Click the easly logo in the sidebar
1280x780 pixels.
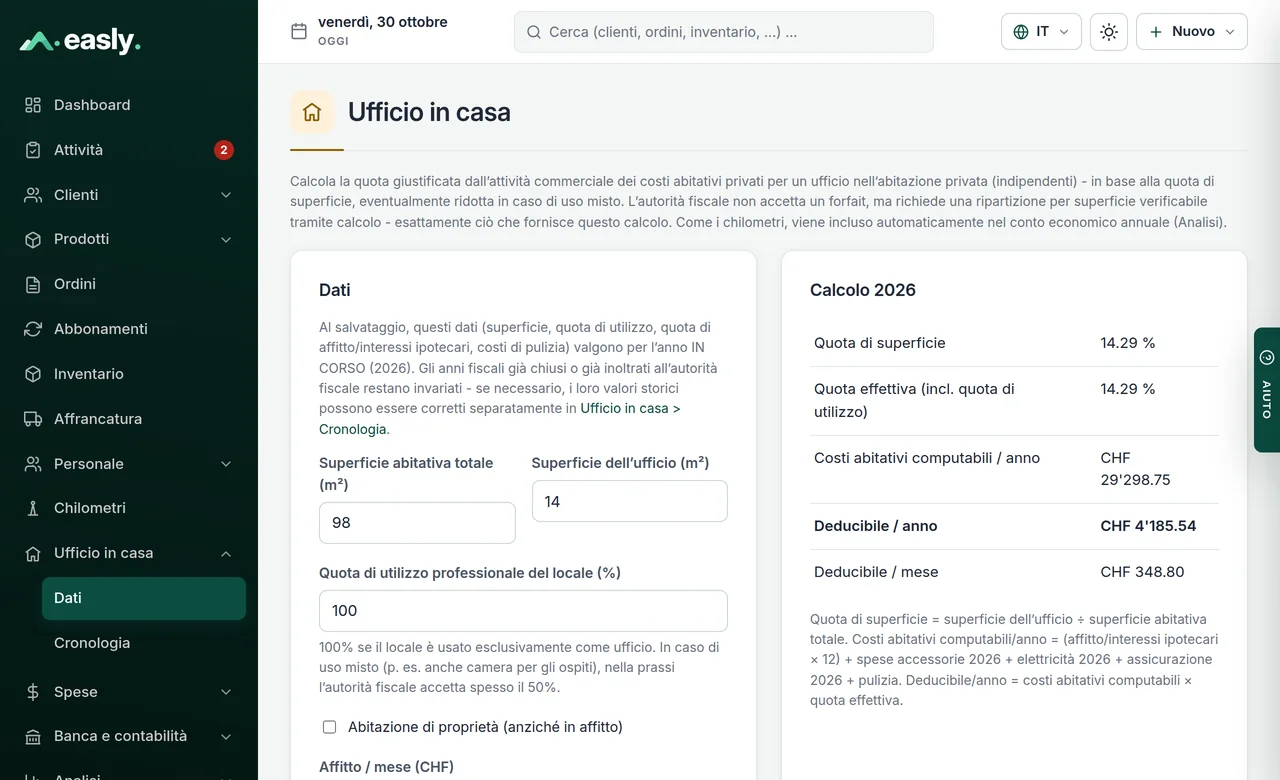click(80, 41)
